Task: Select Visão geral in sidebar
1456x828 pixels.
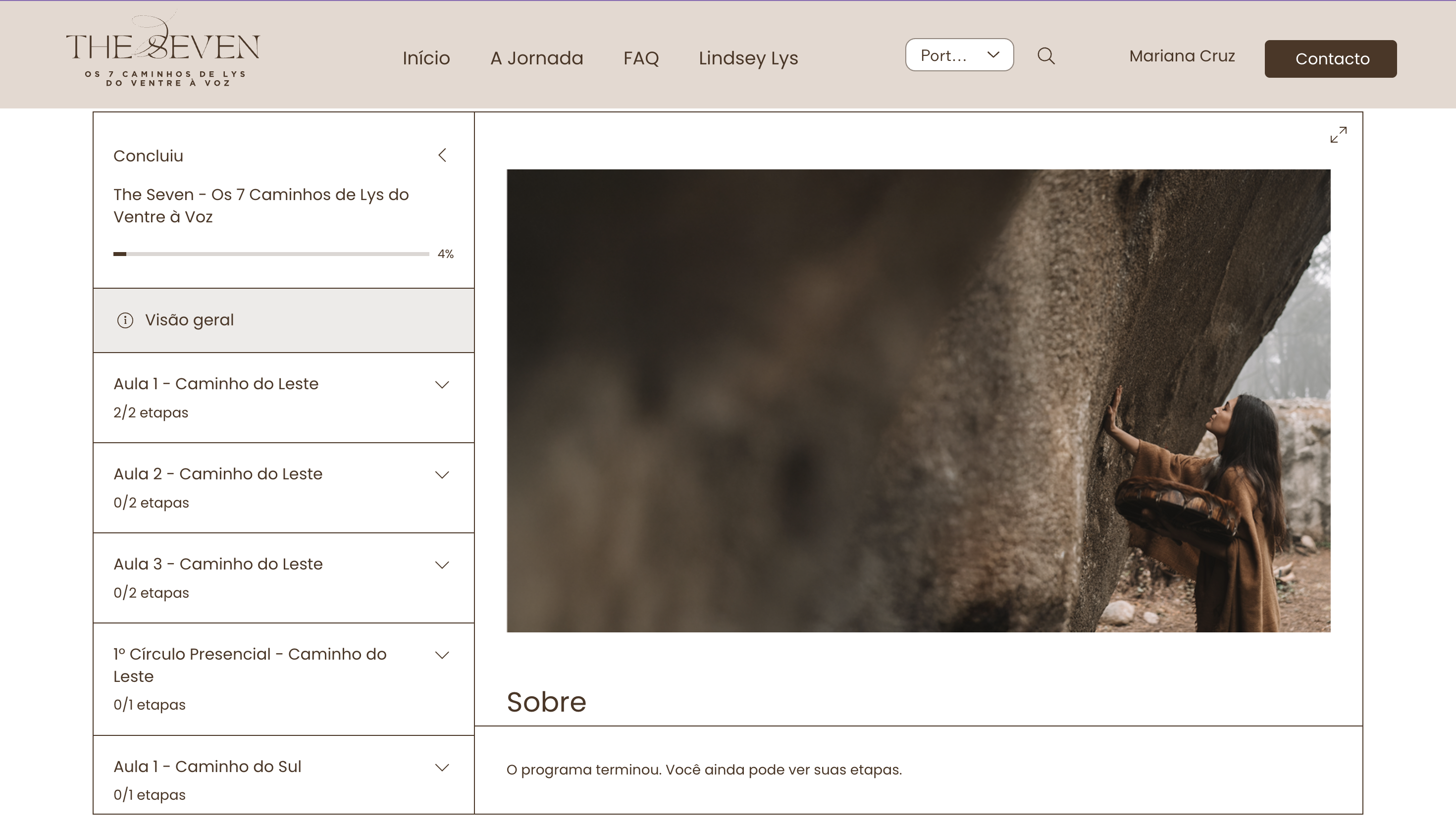Action: click(x=284, y=320)
